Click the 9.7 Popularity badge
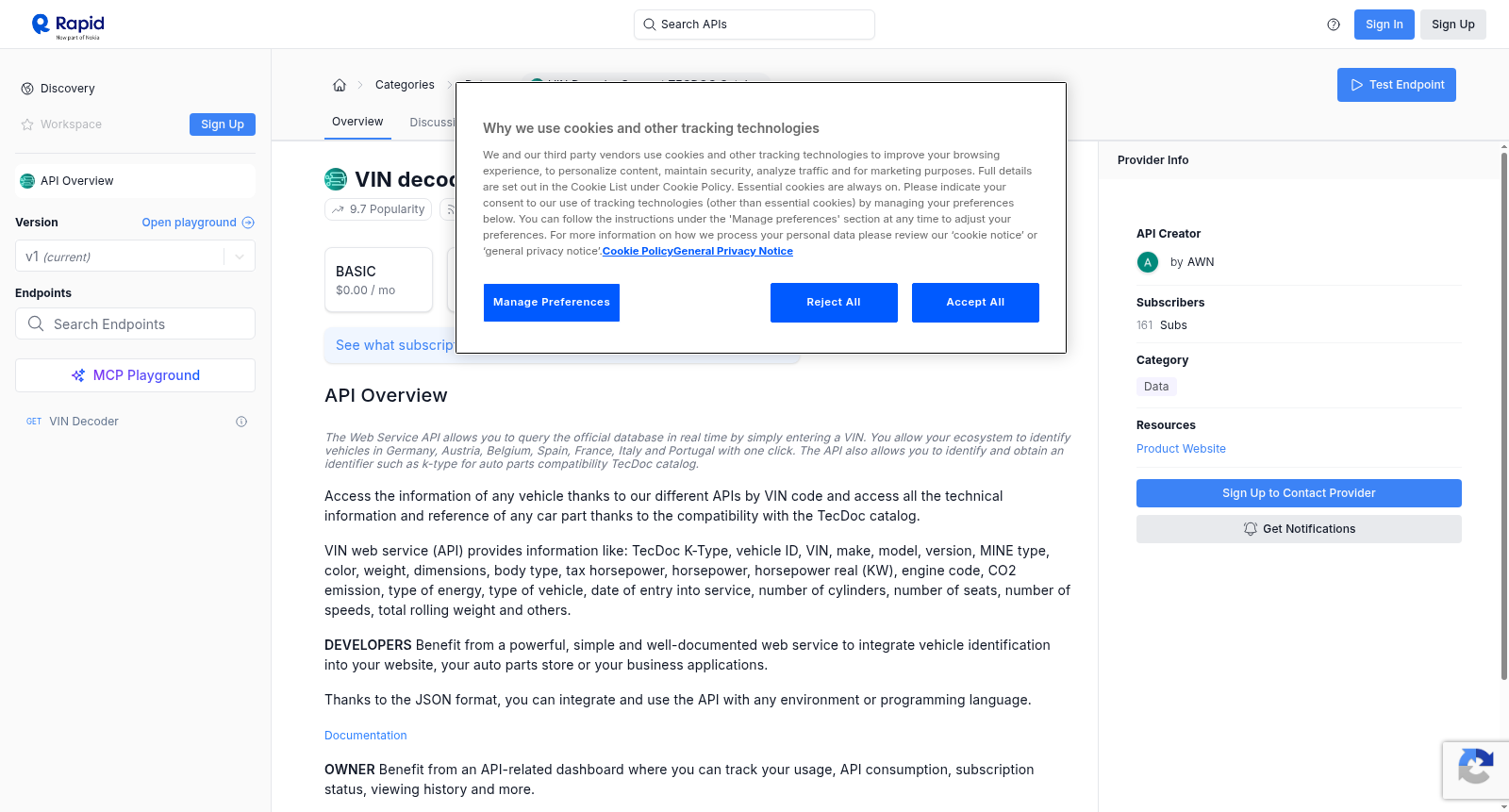Image resolution: width=1509 pixels, height=812 pixels. pyautogui.click(x=378, y=209)
